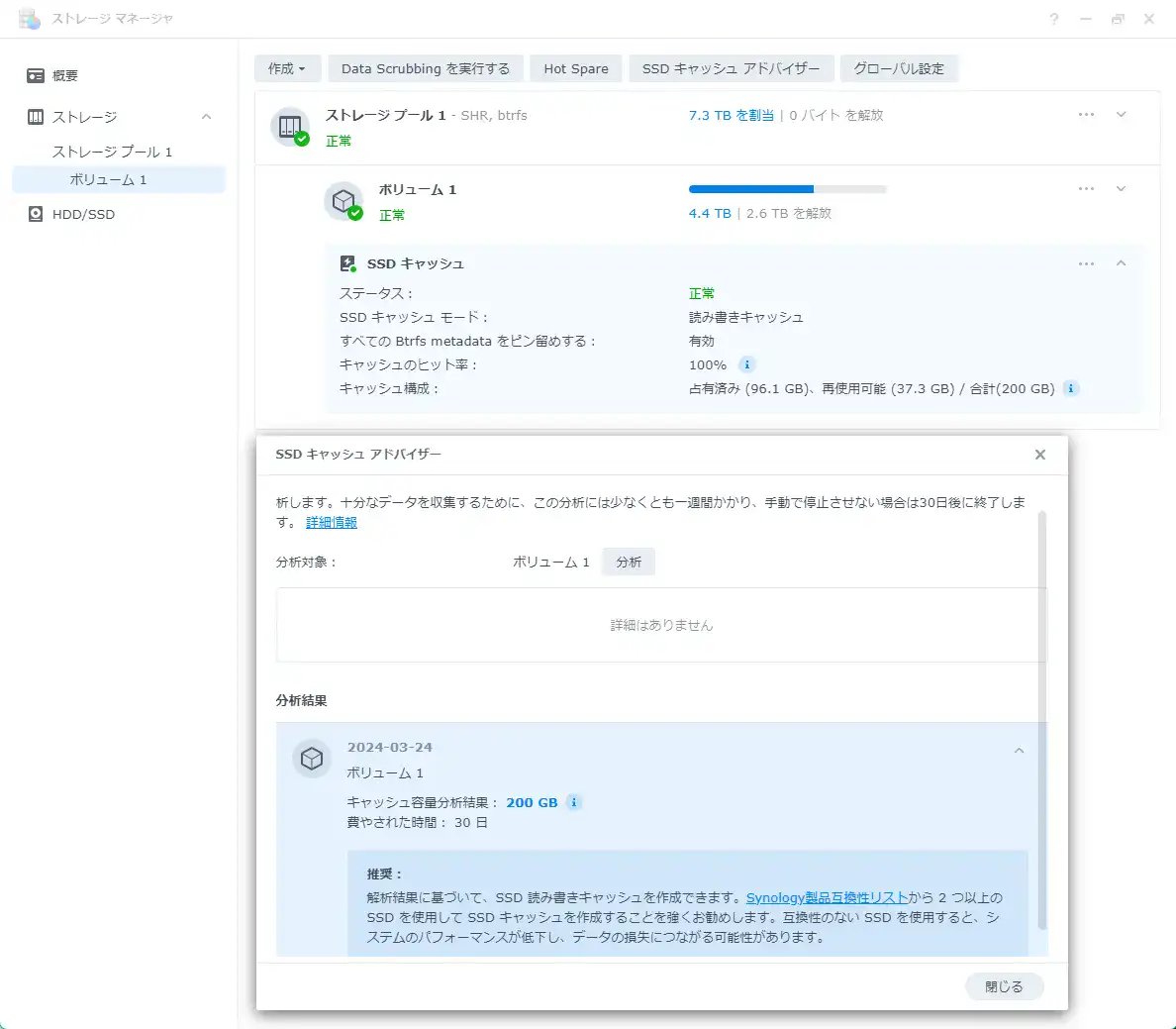1176x1029 pixels.
Task: Click the ストレージ プール 1 pool icon
Action: (x=290, y=127)
